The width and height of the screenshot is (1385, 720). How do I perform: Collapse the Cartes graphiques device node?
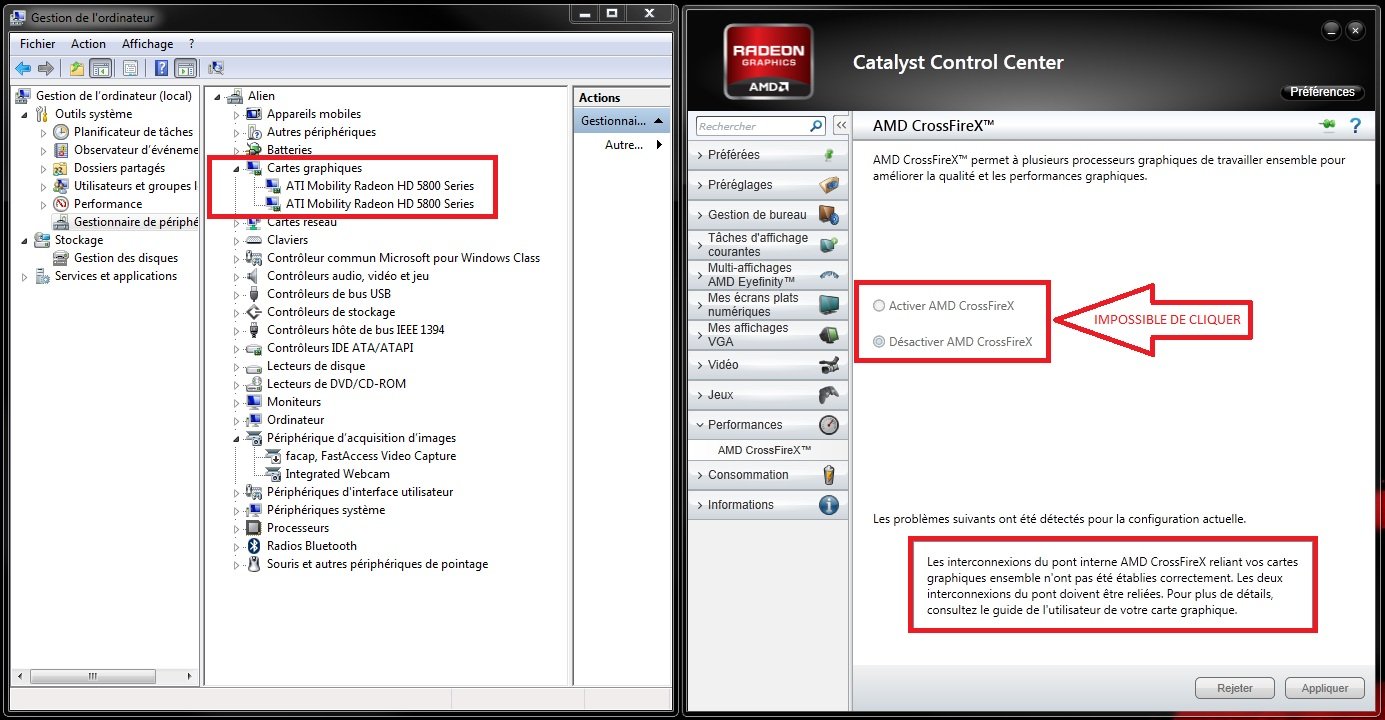pos(237,169)
